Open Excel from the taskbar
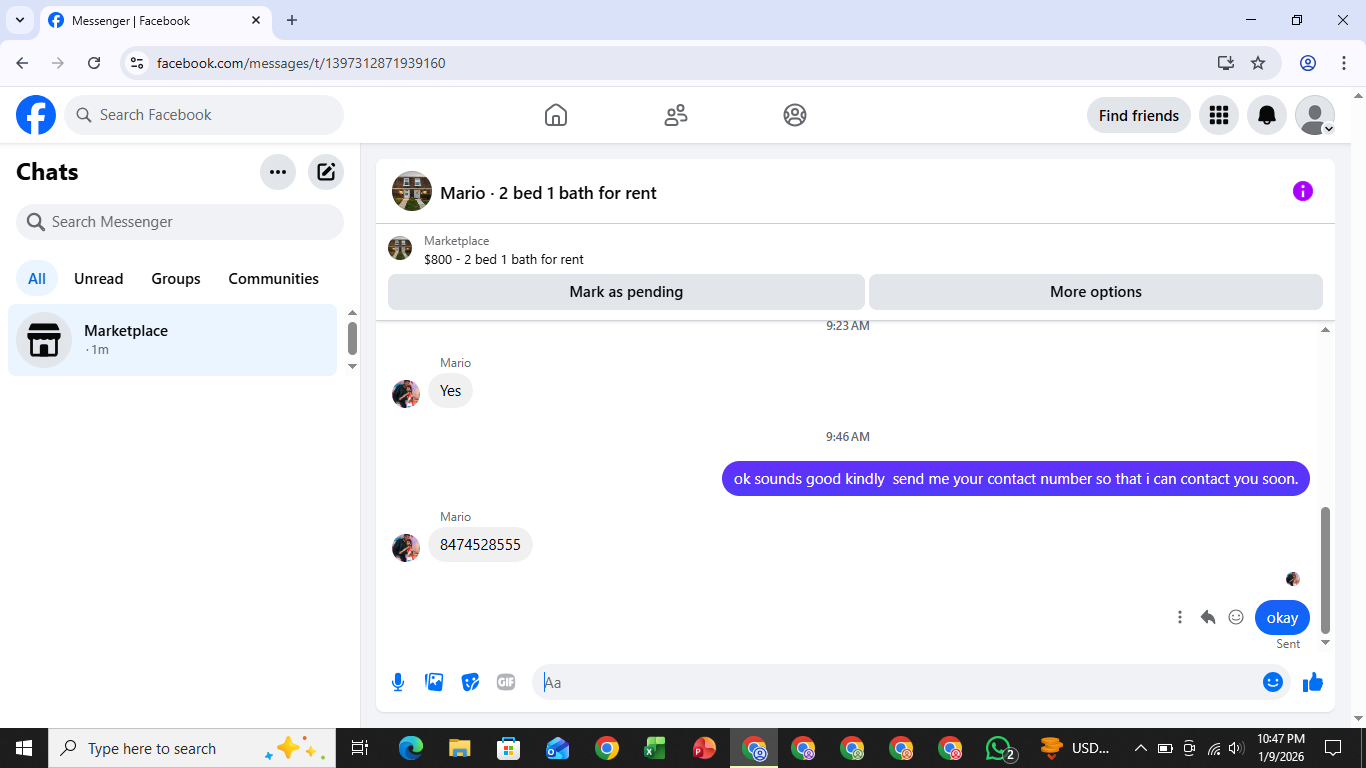This screenshot has width=1366, height=768. click(655, 748)
